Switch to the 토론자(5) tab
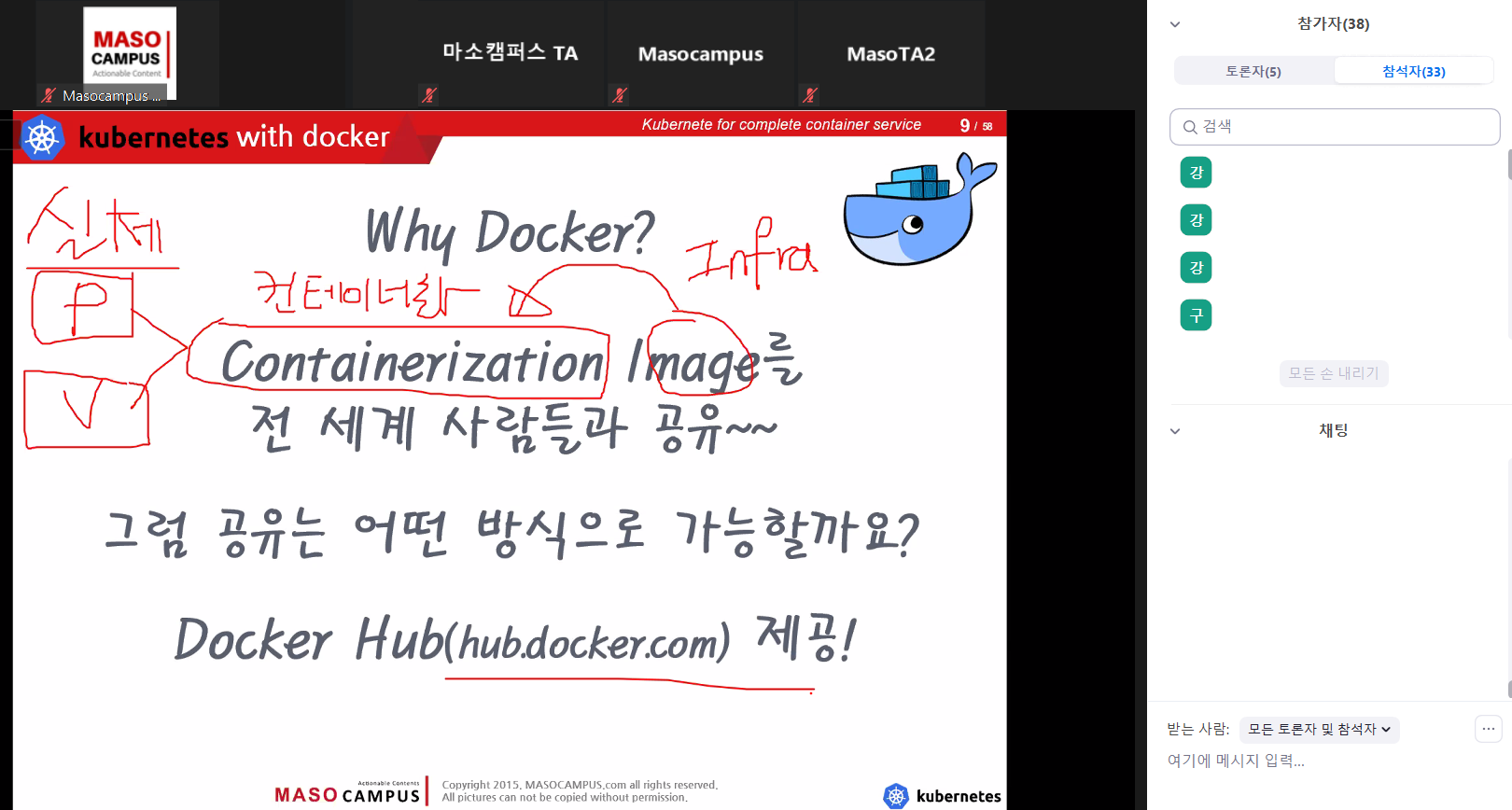1512x810 pixels. click(x=1253, y=71)
